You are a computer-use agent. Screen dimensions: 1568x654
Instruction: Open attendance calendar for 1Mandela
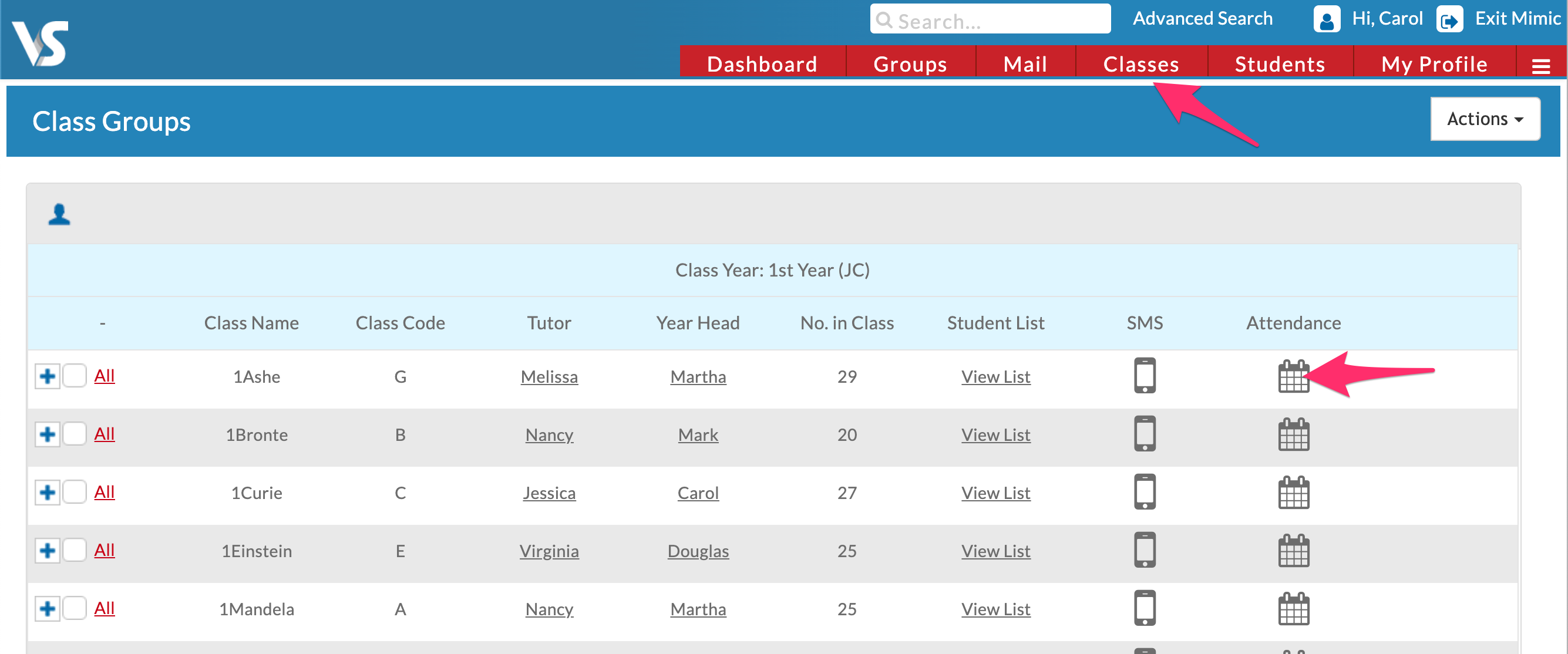(1294, 608)
